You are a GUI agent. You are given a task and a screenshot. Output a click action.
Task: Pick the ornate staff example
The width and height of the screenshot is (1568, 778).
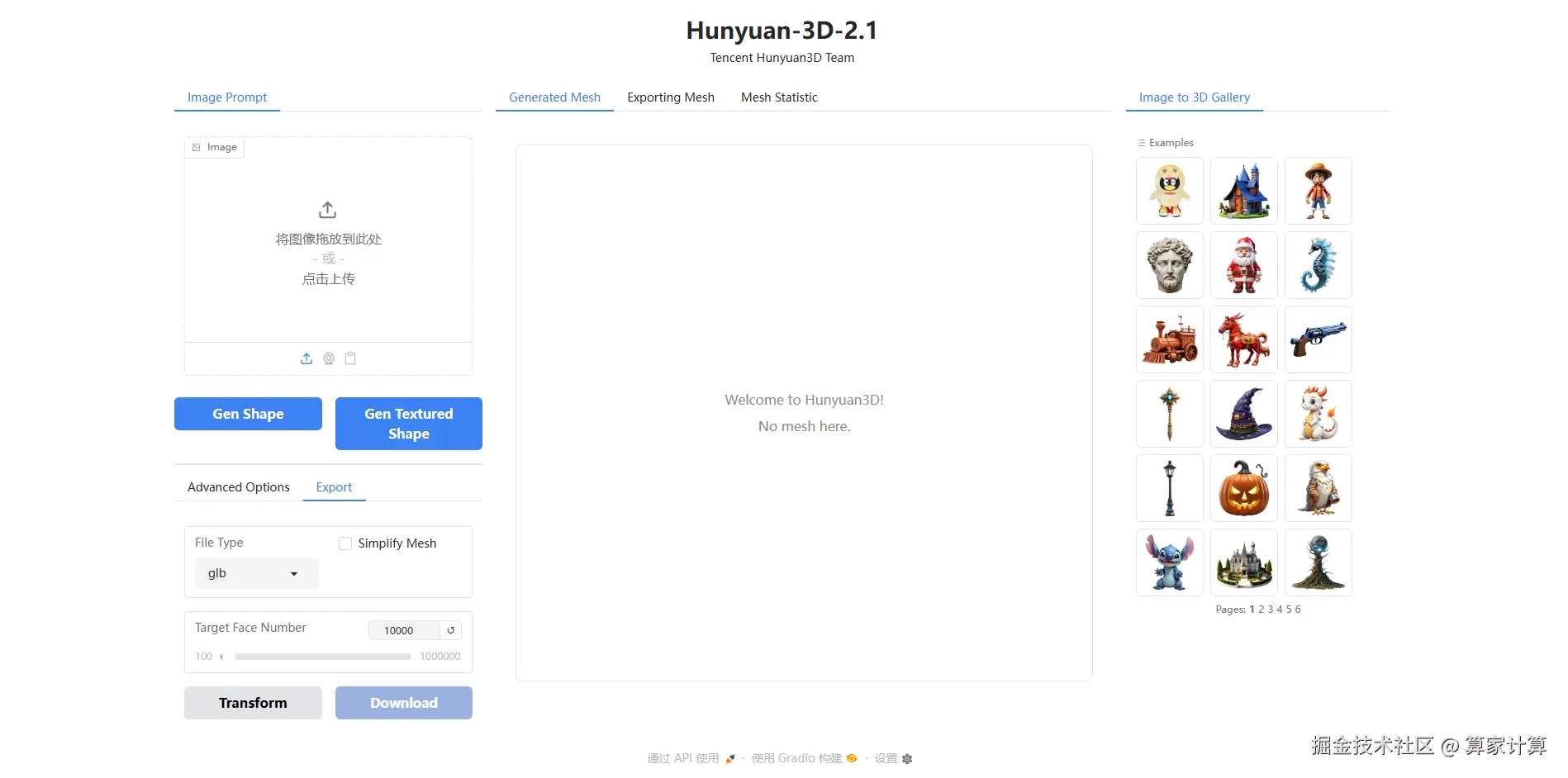pyautogui.click(x=1170, y=414)
